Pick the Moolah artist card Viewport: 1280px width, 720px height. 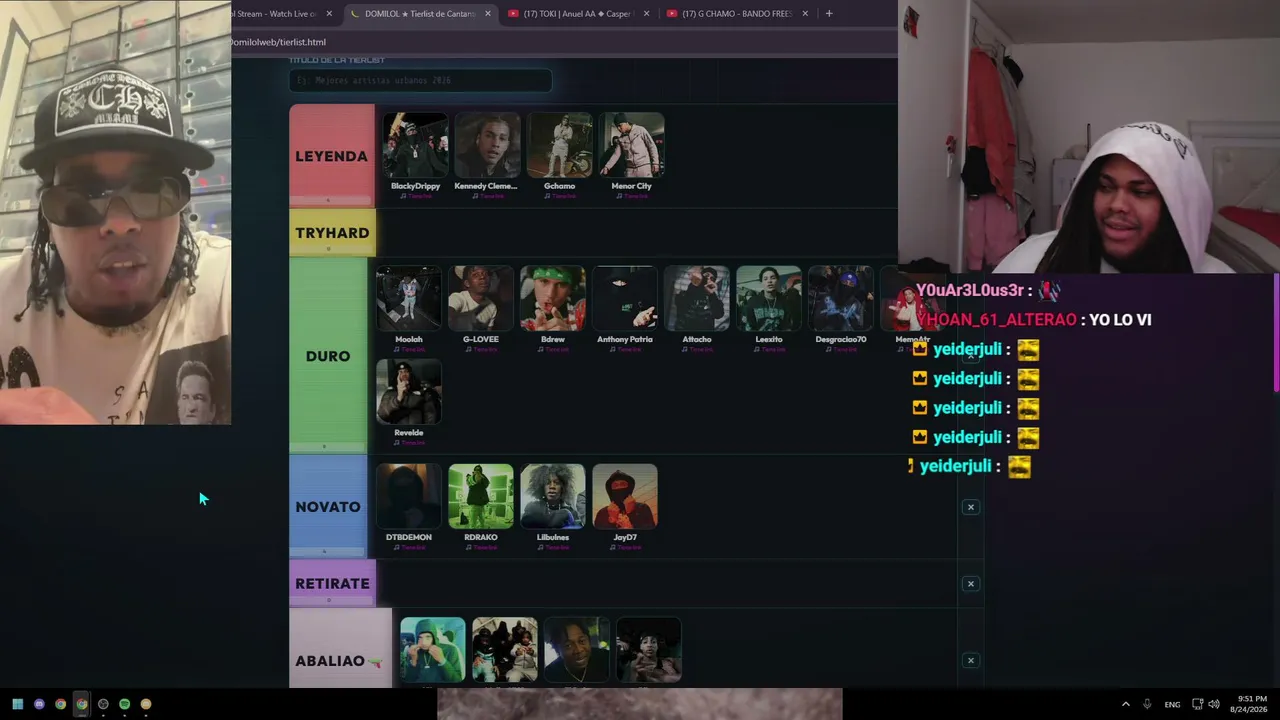408,307
